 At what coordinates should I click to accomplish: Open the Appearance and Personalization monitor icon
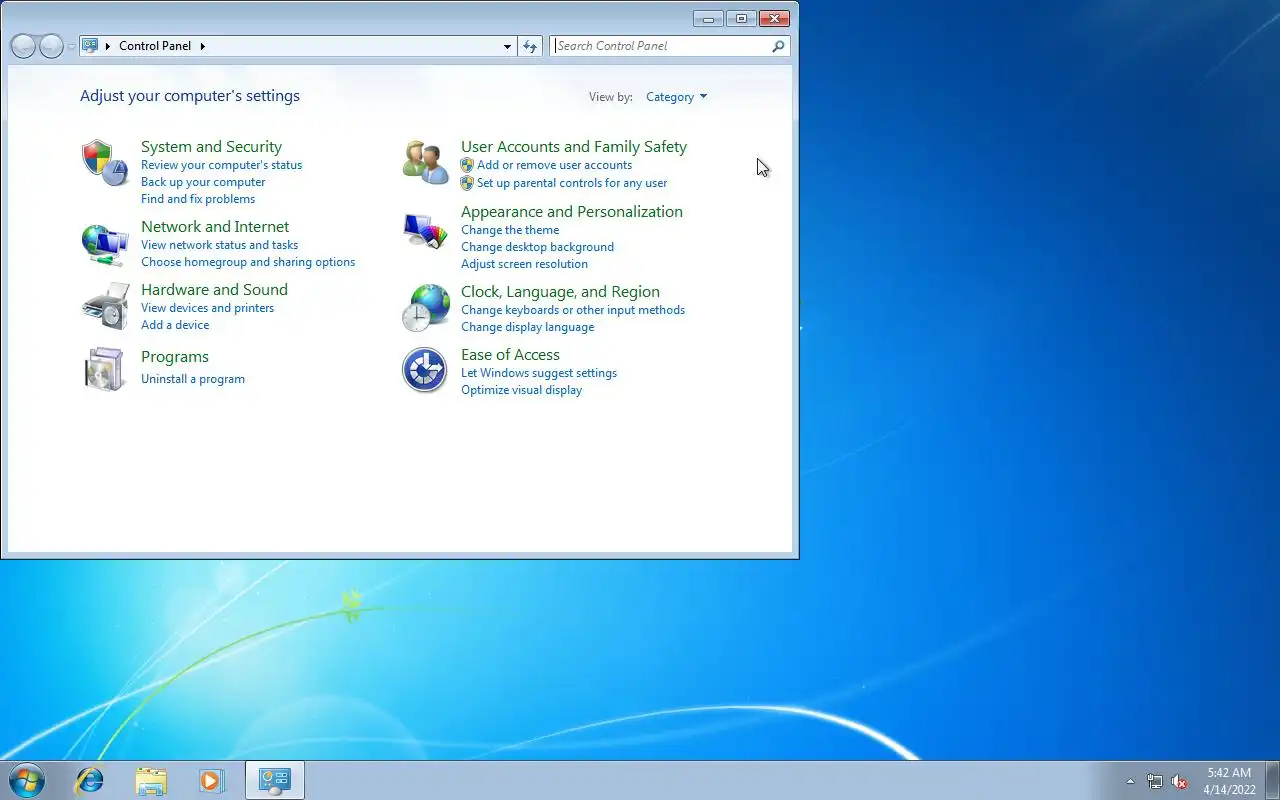[x=425, y=232]
